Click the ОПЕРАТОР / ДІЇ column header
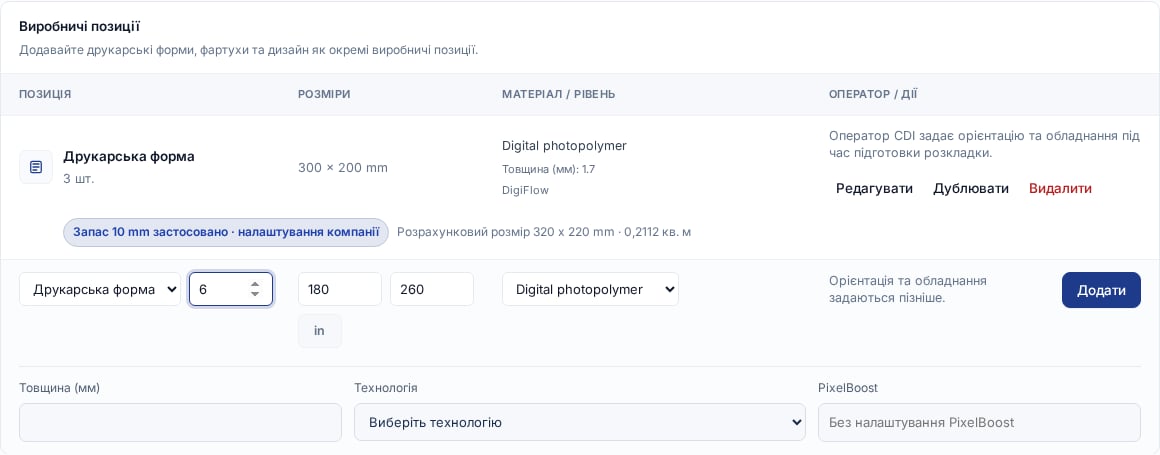Viewport: 1160px width, 455px height. pyautogui.click(x=874, y=95)
